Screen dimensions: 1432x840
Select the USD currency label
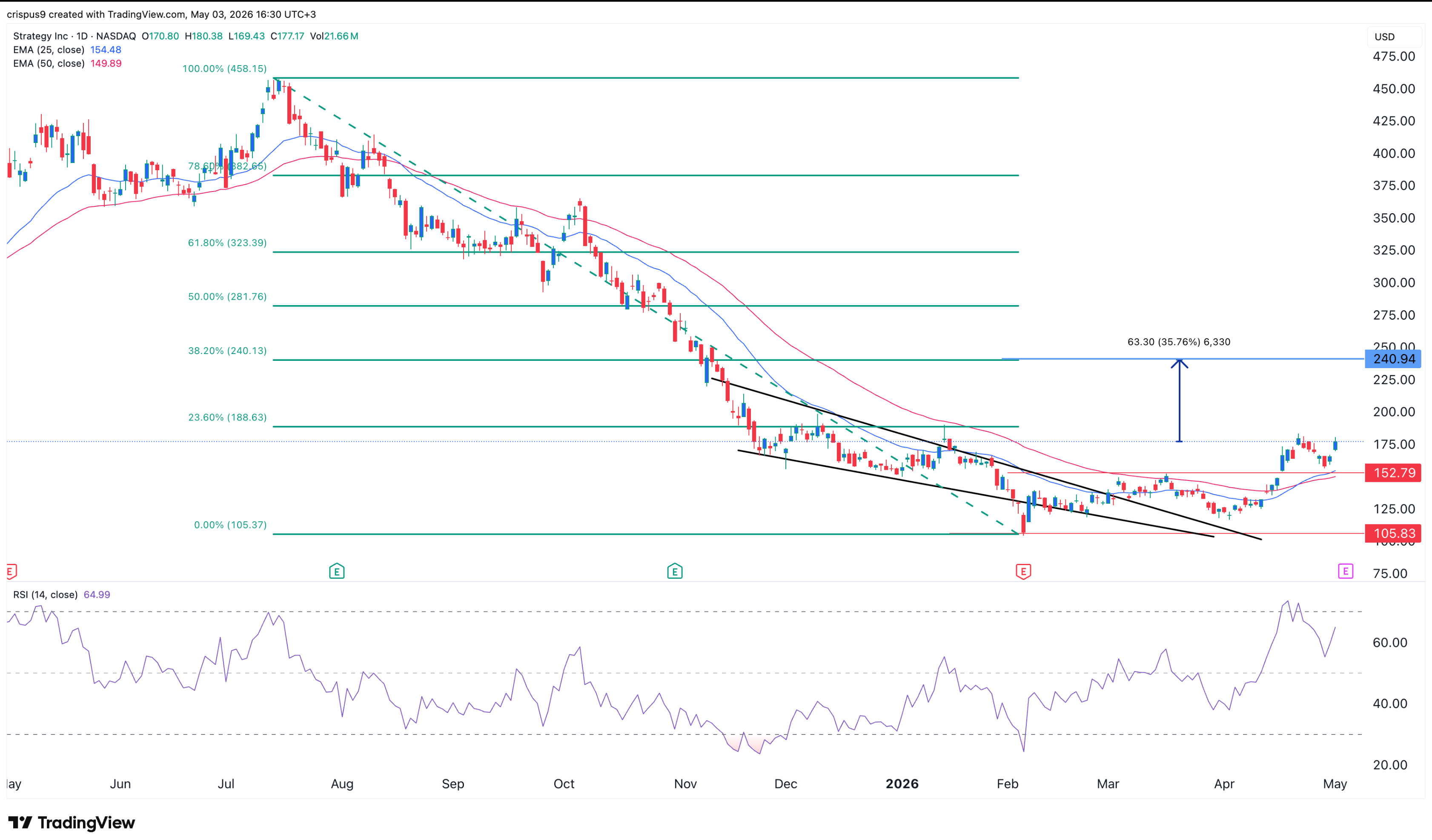(1385, 37)
